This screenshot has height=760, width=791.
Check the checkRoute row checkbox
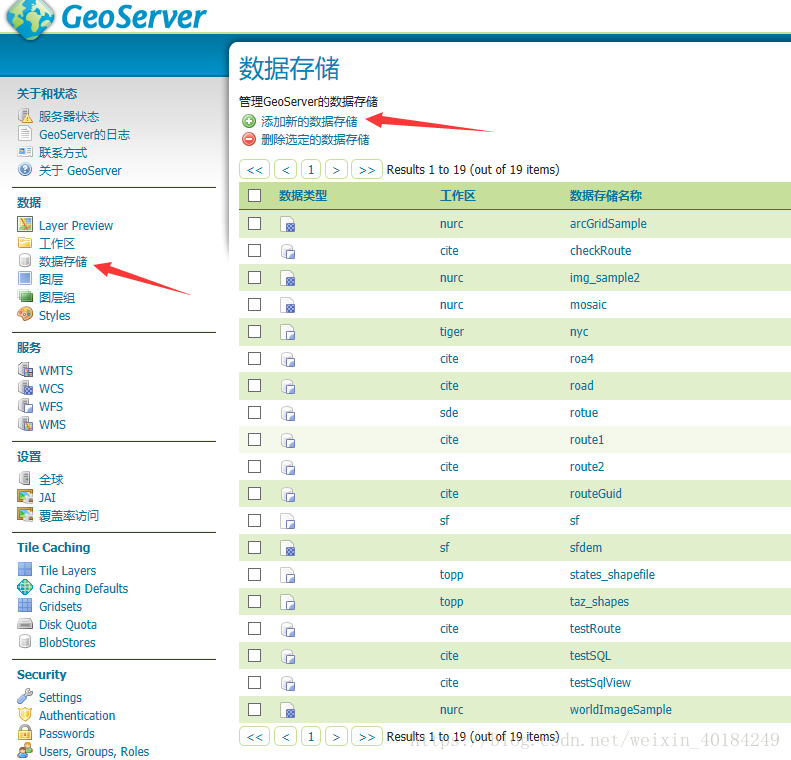(255, 251)
